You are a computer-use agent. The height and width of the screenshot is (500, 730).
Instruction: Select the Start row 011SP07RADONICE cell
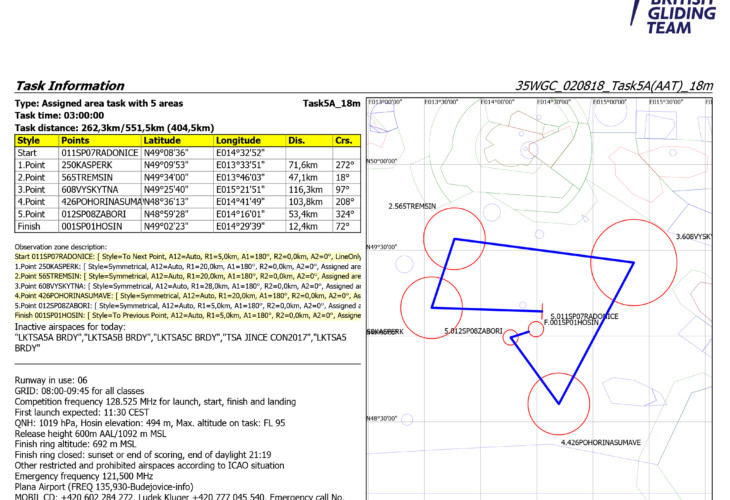click(x=98, y=152)
